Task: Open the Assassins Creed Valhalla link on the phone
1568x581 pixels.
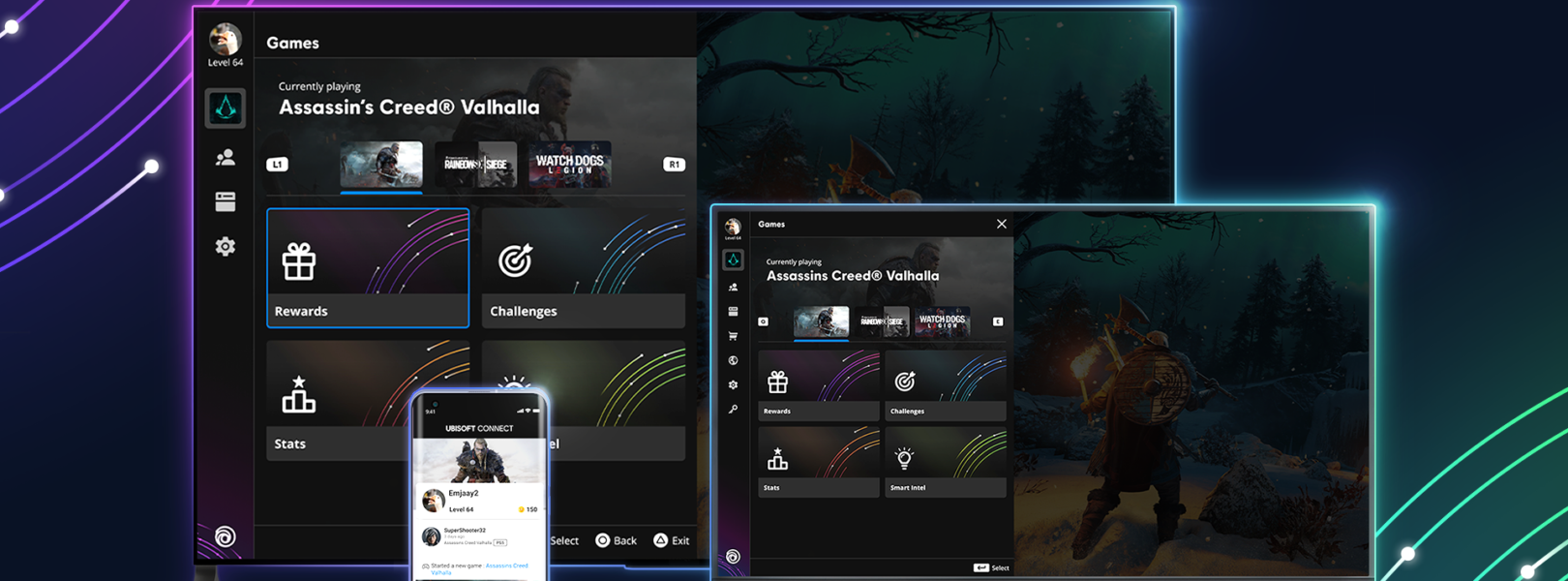Action: click(x=506, y=566)
